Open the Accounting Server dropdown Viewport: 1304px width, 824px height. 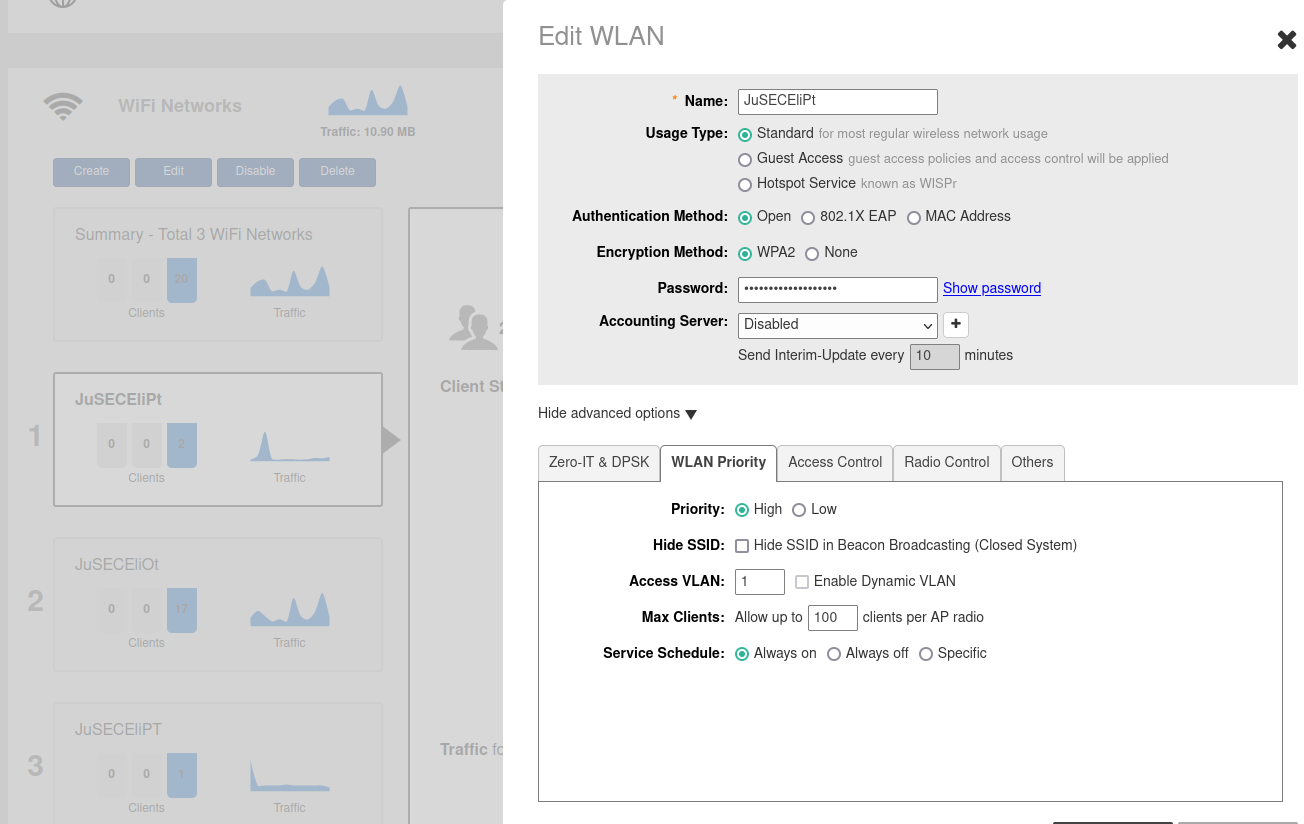tap(837, 325)
